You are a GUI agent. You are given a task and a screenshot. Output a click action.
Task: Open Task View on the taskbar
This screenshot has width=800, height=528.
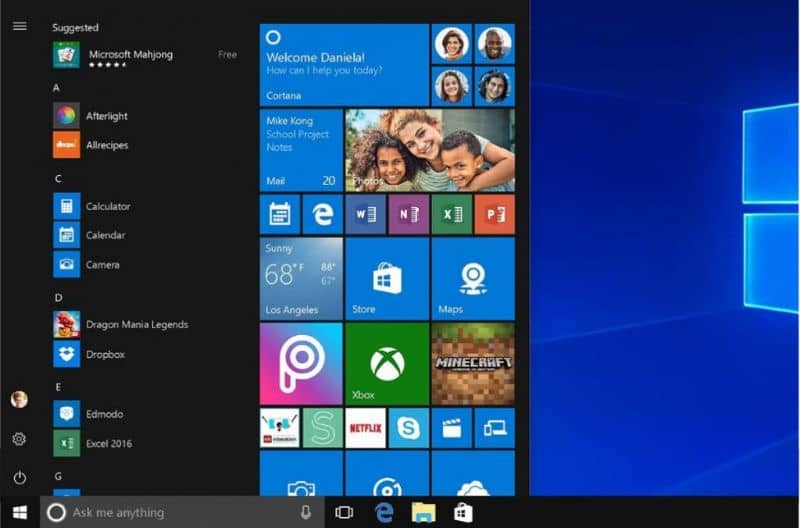coord(344,512)
